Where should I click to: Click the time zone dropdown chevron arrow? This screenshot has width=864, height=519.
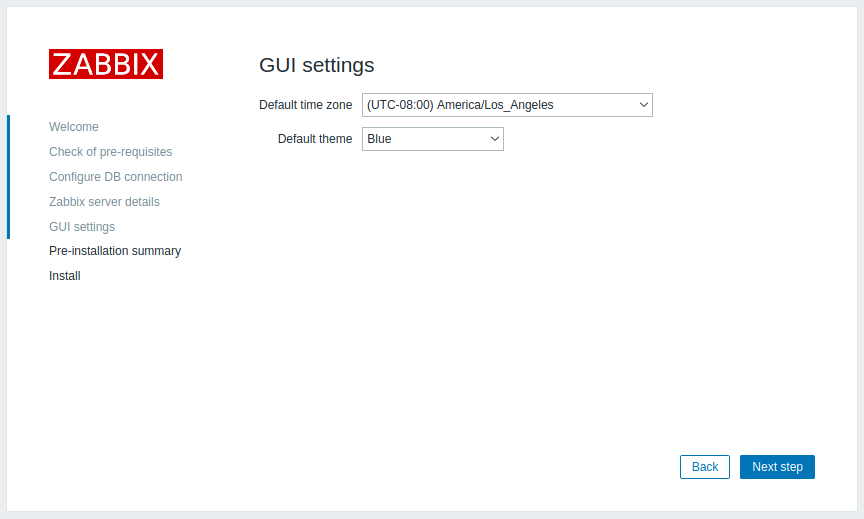click(643, 105)
